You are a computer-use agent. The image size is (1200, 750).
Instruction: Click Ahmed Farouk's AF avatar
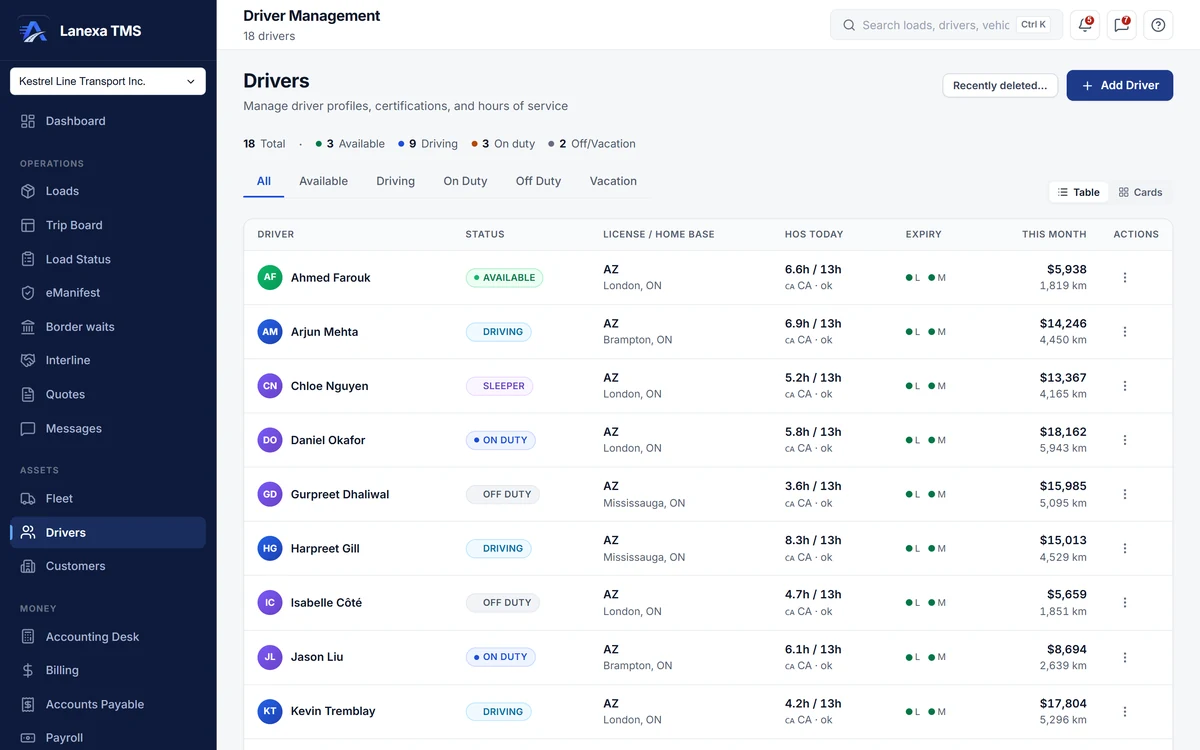click(x=270, y=277)
